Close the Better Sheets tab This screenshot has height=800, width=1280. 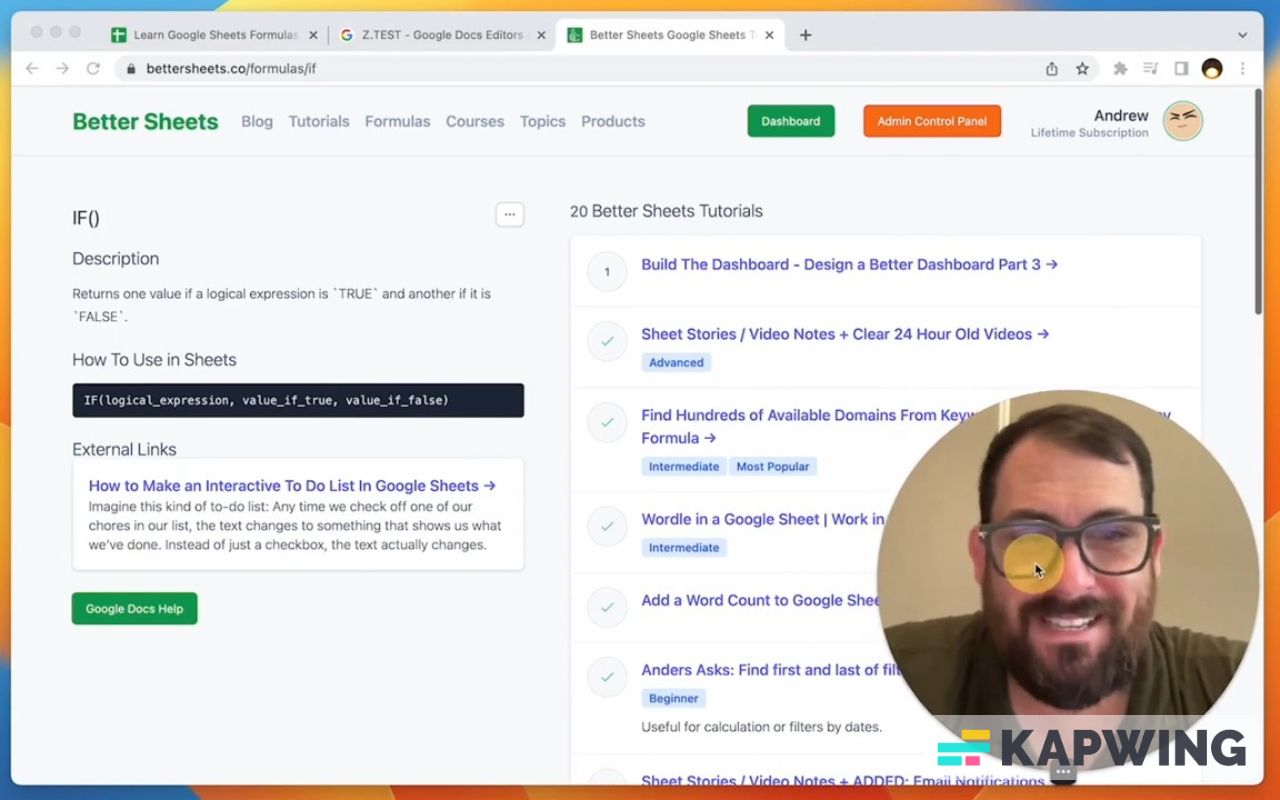click(769, 35)
